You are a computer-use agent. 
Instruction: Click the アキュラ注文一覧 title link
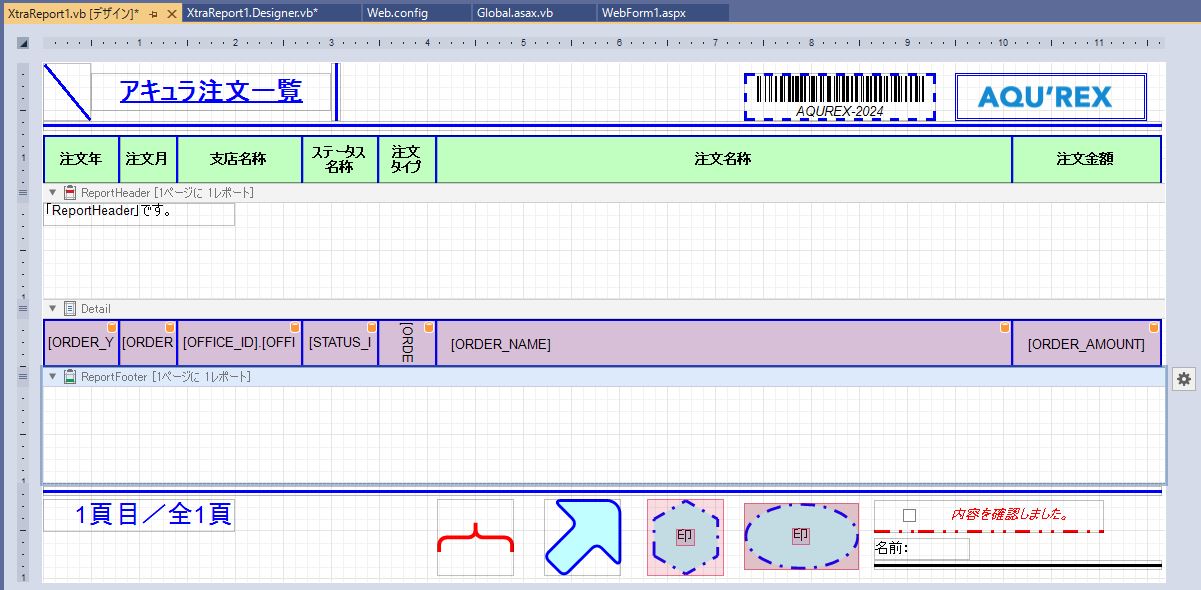210,91
